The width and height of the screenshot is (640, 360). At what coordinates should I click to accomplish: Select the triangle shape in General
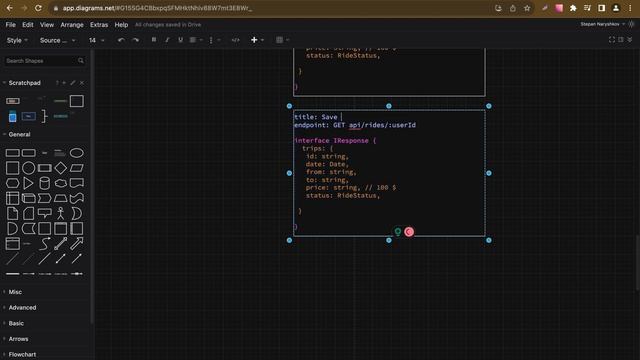[28, 183]
